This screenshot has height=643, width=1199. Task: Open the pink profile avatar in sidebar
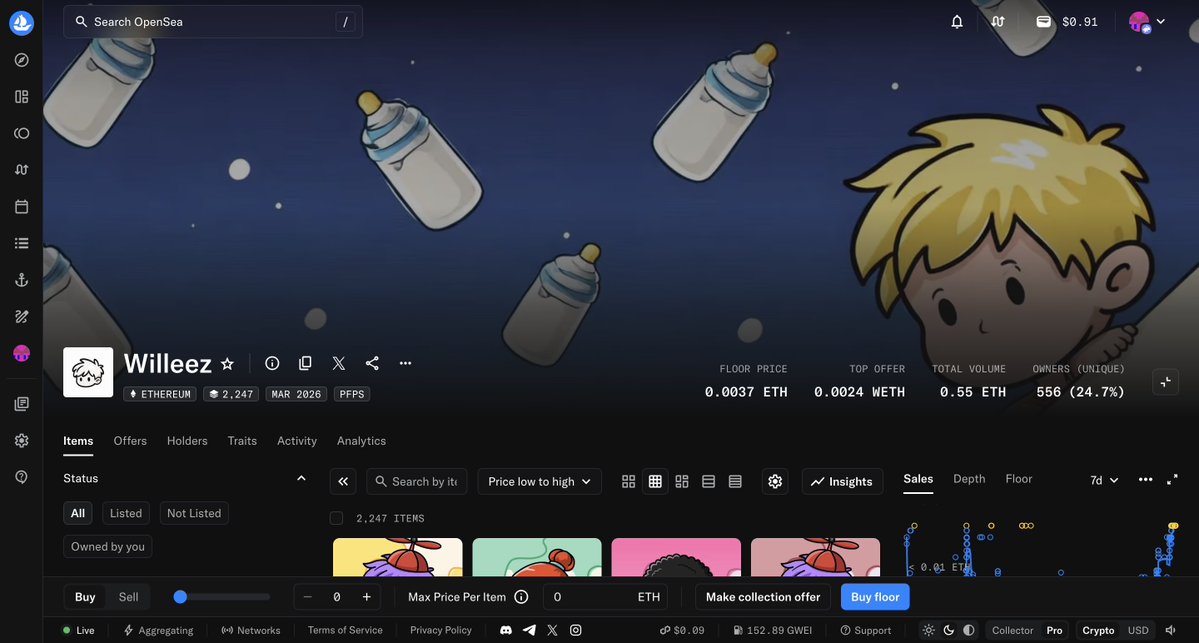21,353
